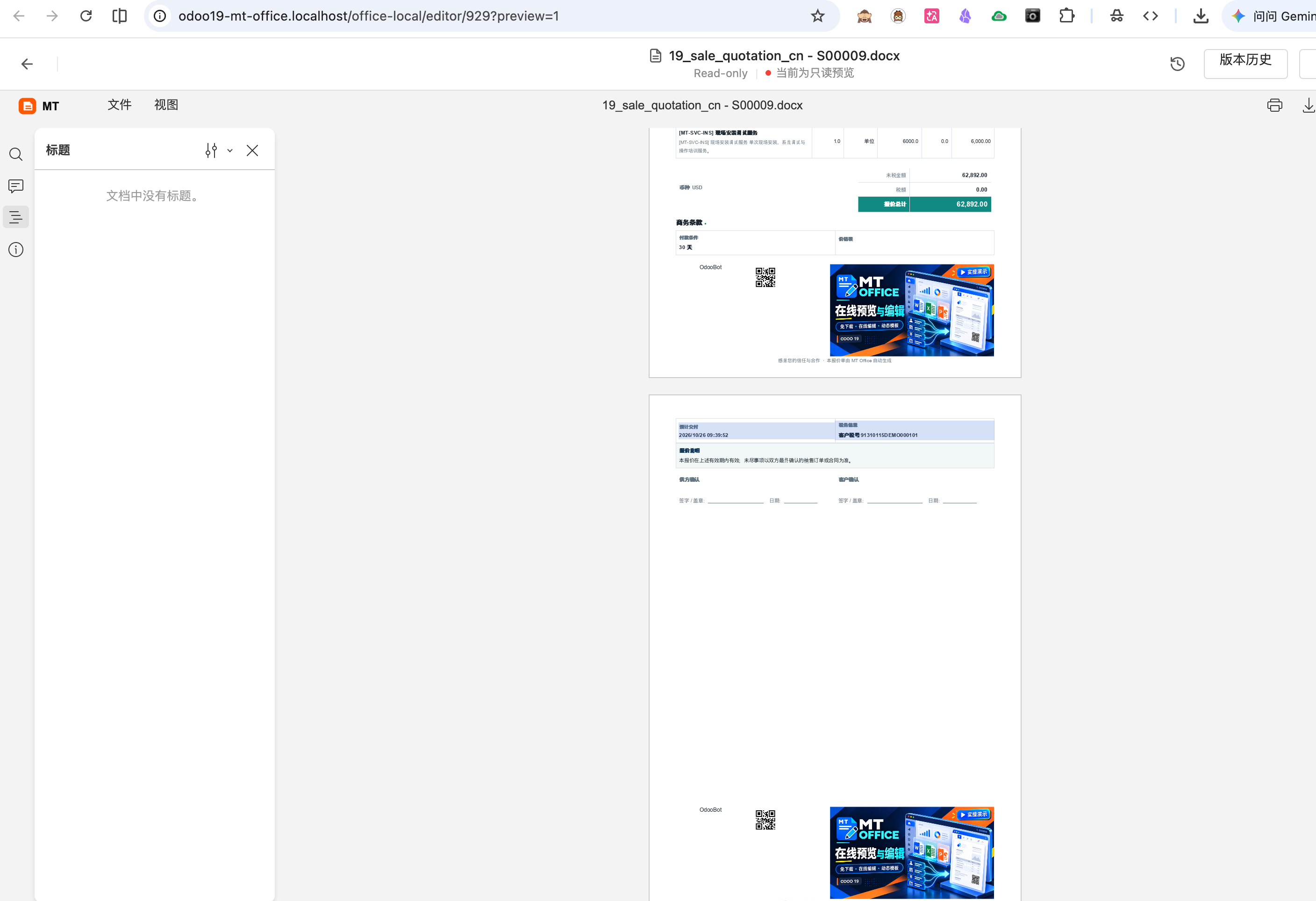Click the document file icon beside title
This screenshot has height=901, width=1316.
(655, 56)
